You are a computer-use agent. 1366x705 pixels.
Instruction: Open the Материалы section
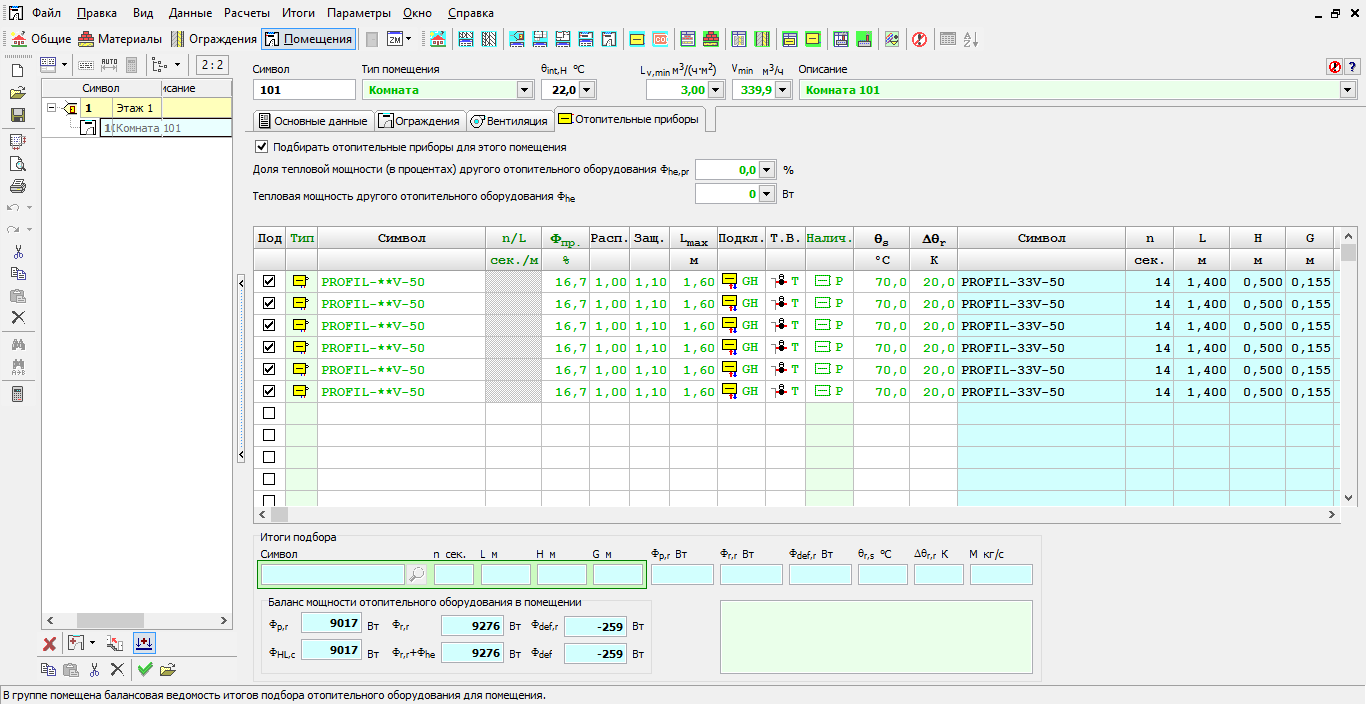tap(120, 39)
